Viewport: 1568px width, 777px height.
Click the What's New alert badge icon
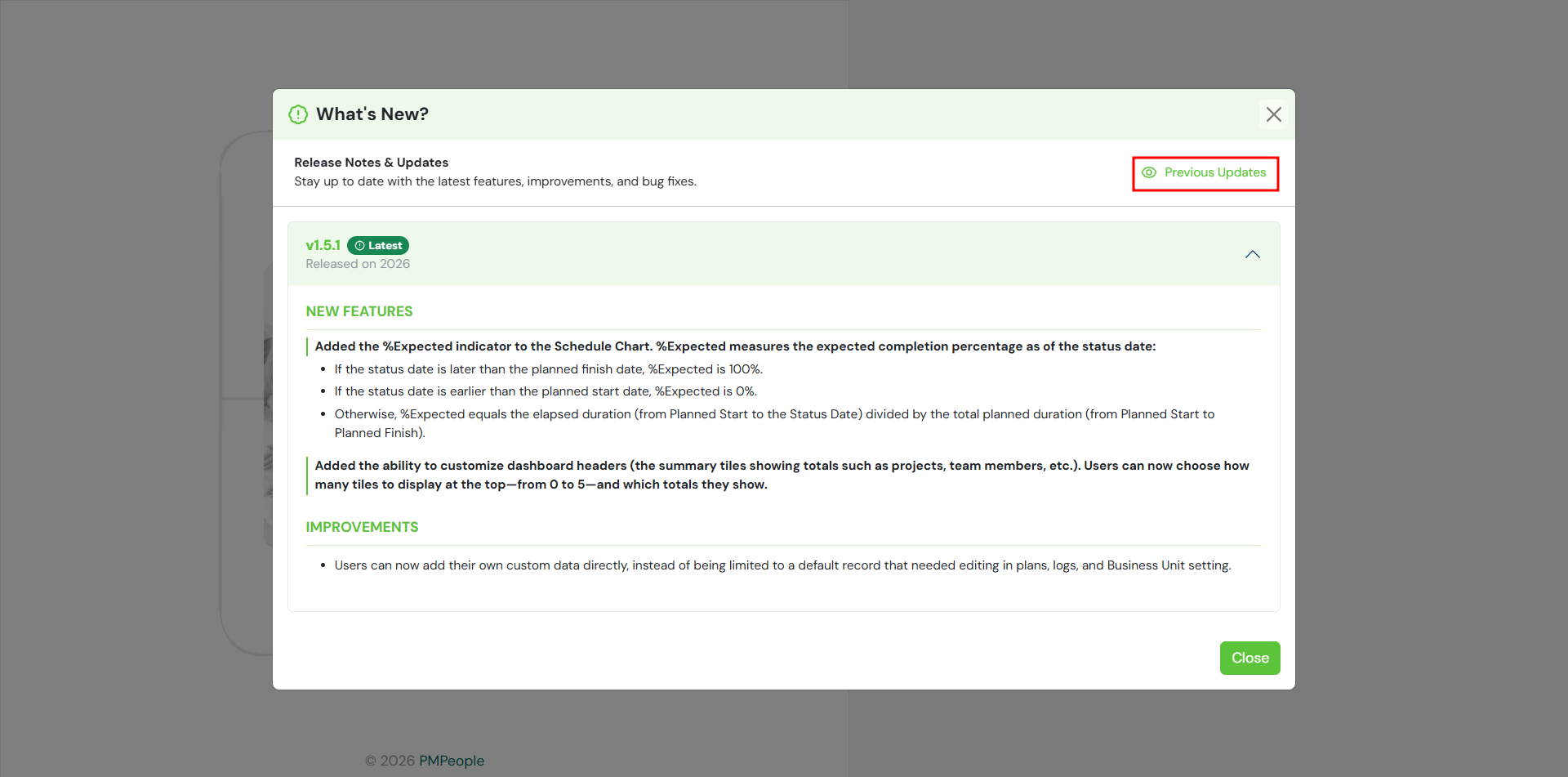point(298,114)
